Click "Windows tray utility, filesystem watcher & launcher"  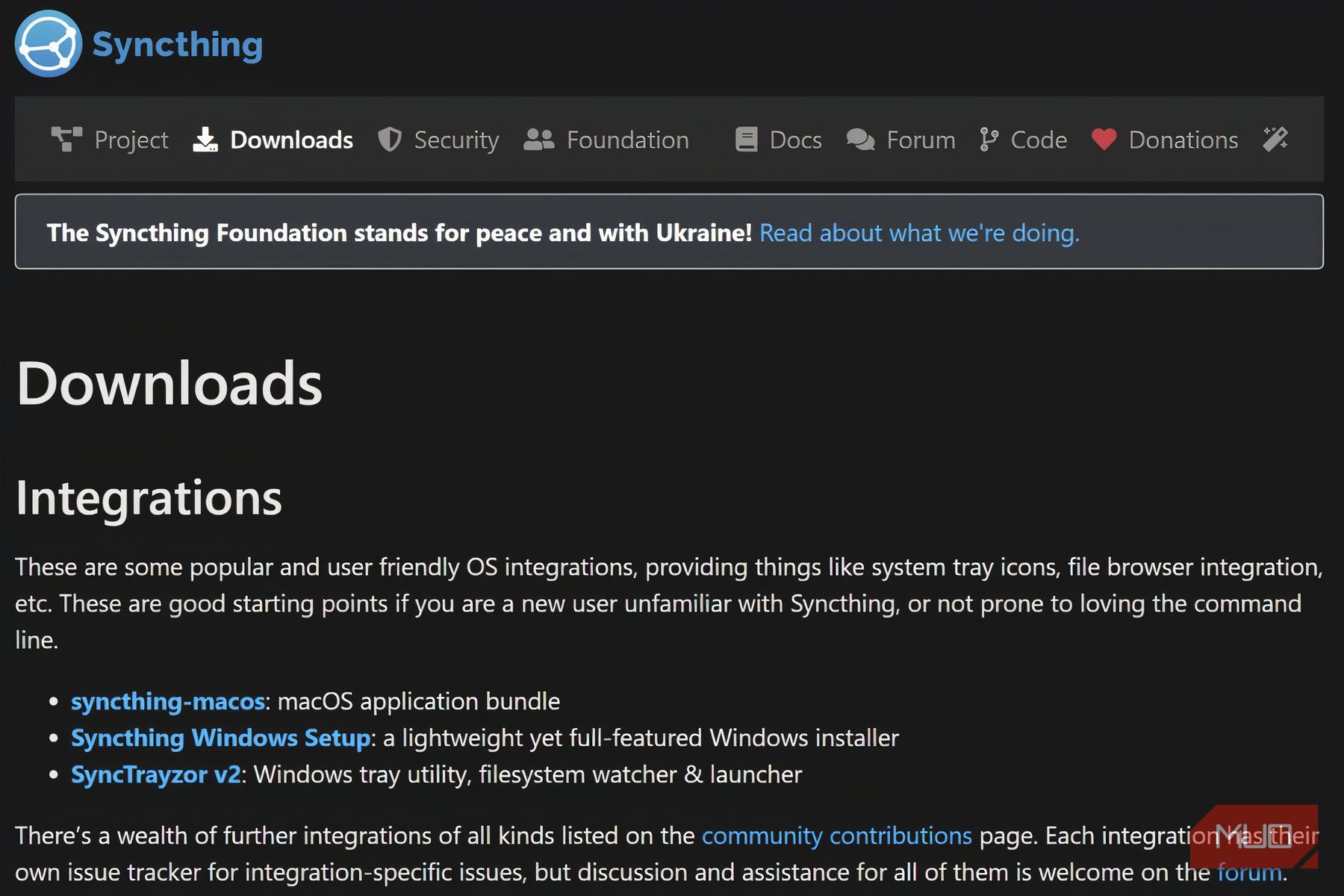(x=528, y=775)
